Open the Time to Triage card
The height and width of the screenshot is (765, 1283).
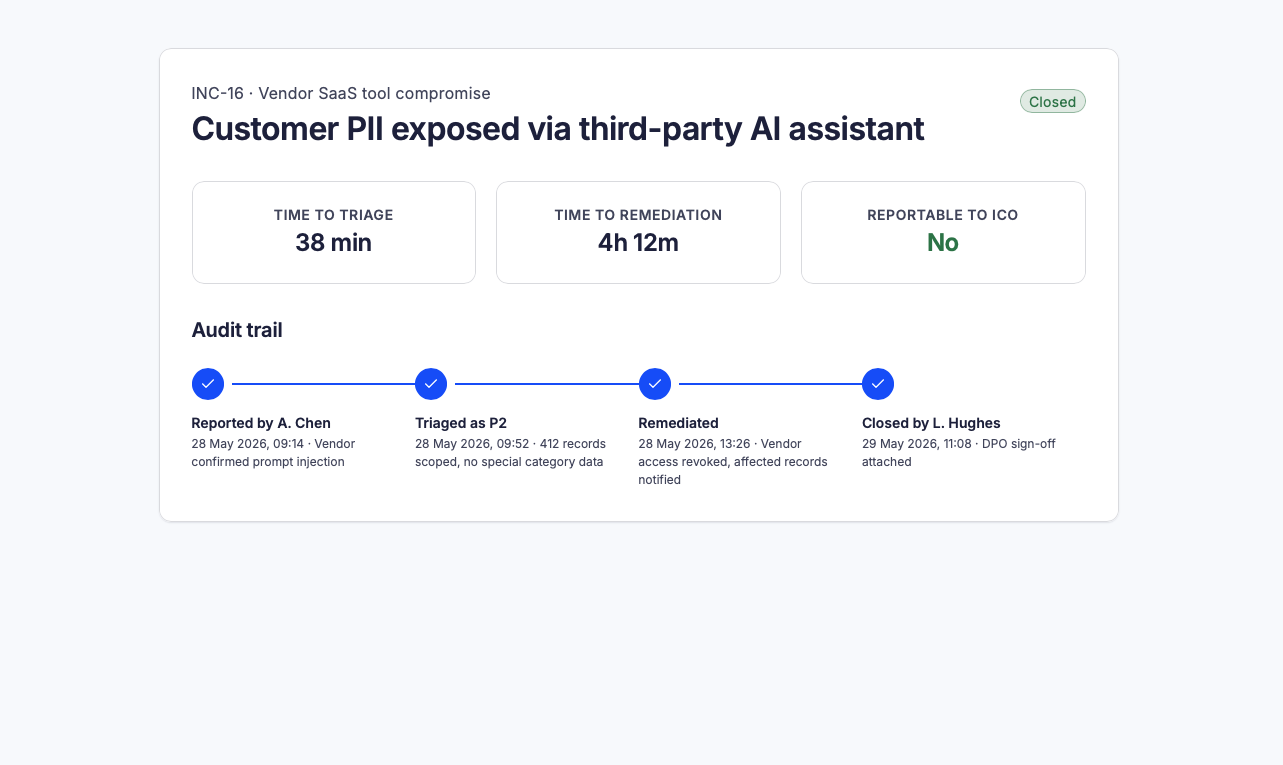tap(334, 232)
